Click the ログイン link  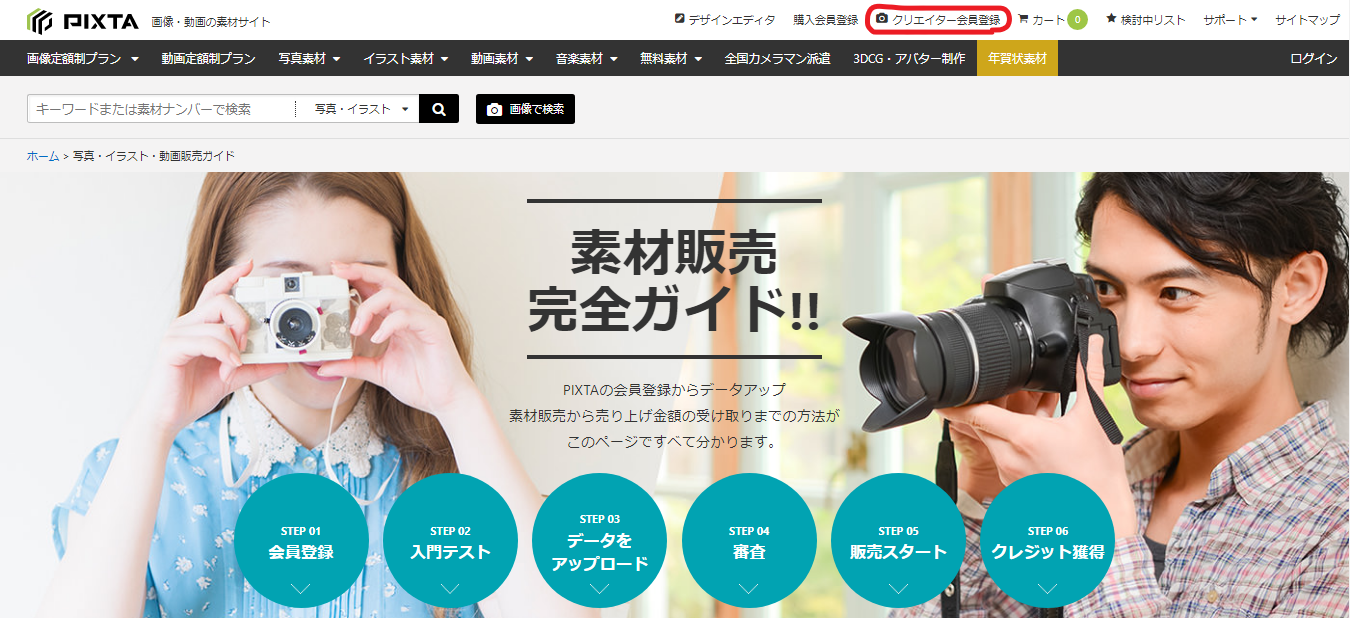1313,58
